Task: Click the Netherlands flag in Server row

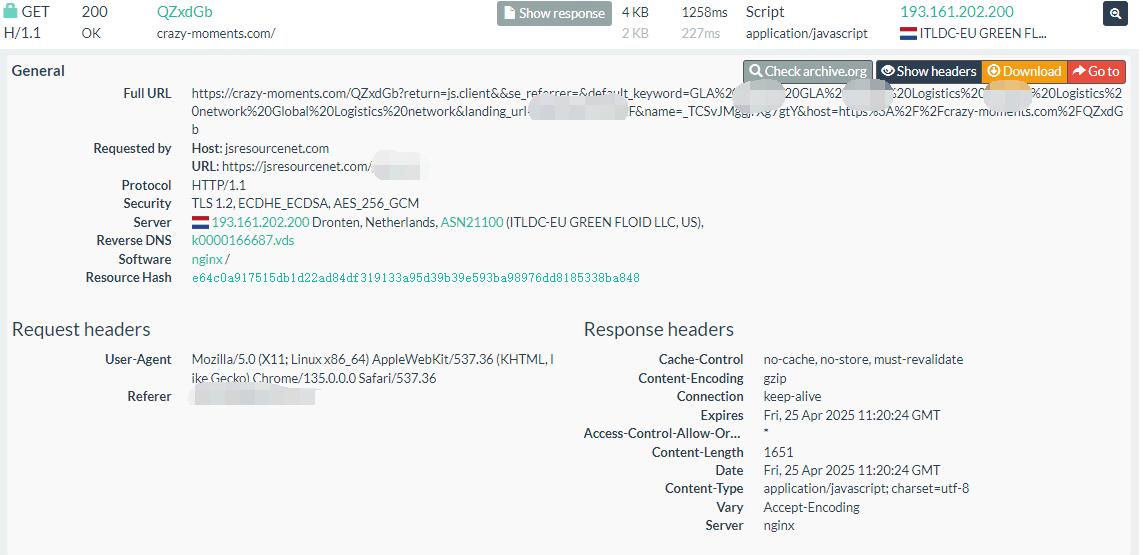Action: click(x=200, y=222)
